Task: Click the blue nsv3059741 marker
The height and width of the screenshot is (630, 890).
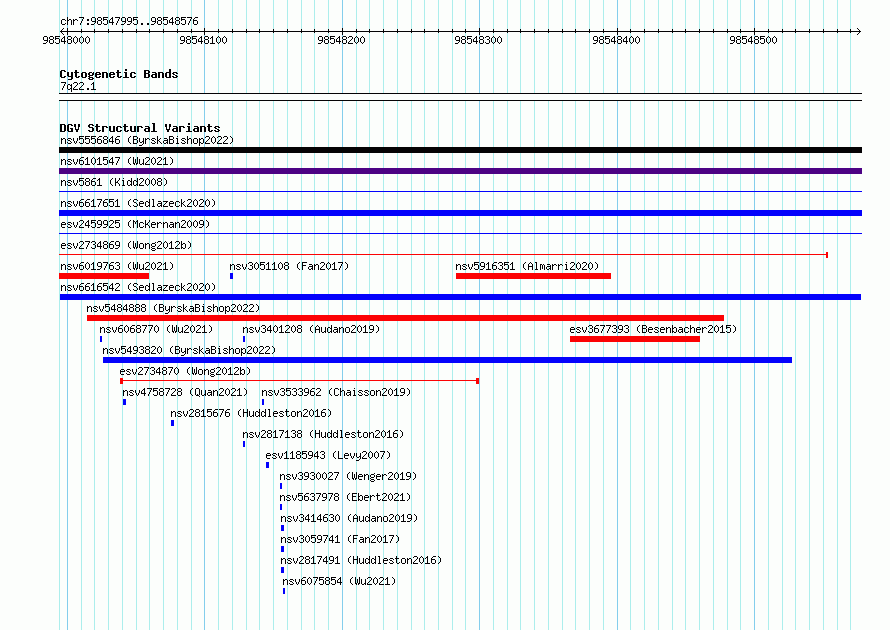Action: pos(283,549)
